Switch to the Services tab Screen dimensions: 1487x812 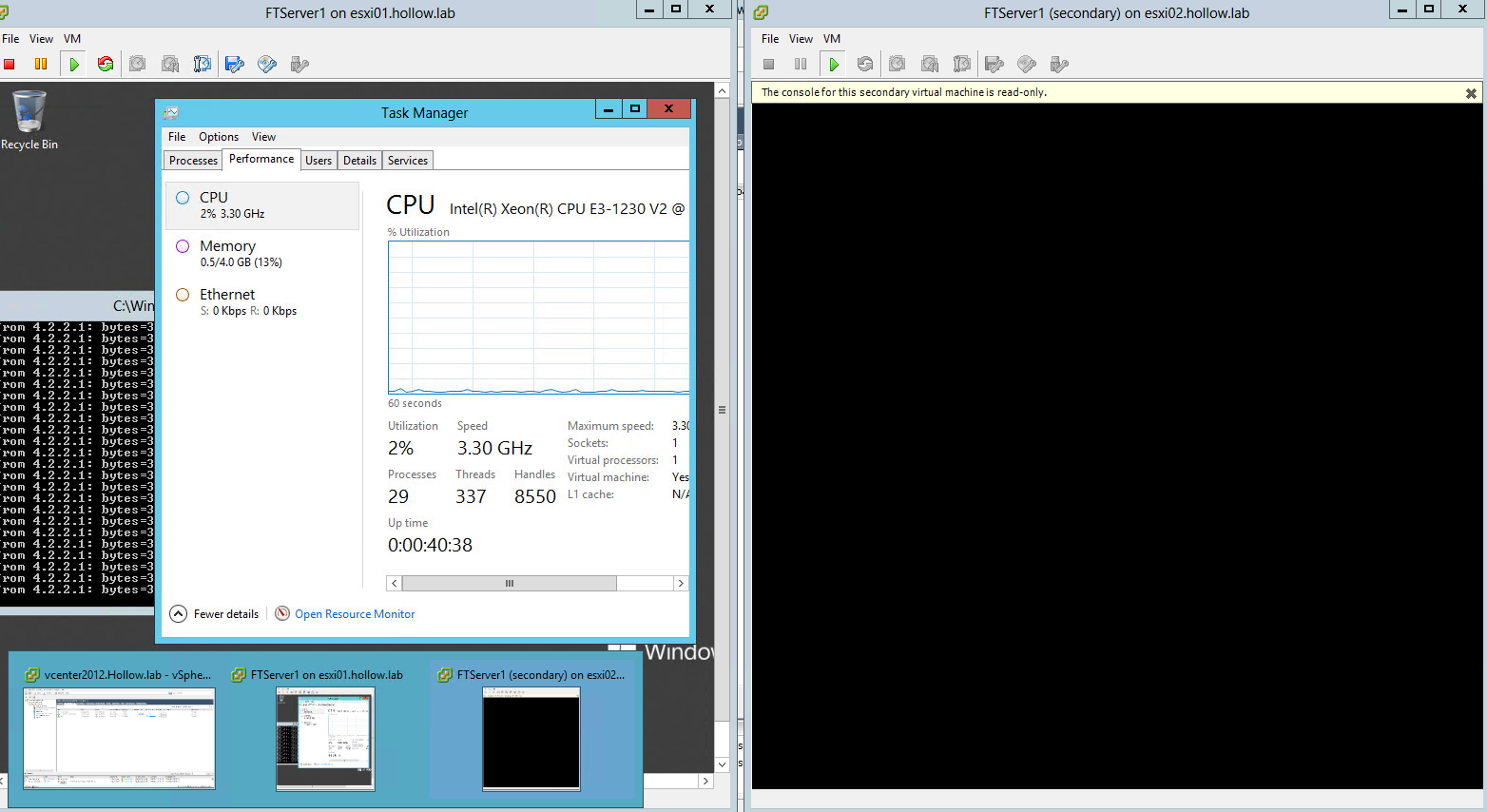(x=407, y=161)
